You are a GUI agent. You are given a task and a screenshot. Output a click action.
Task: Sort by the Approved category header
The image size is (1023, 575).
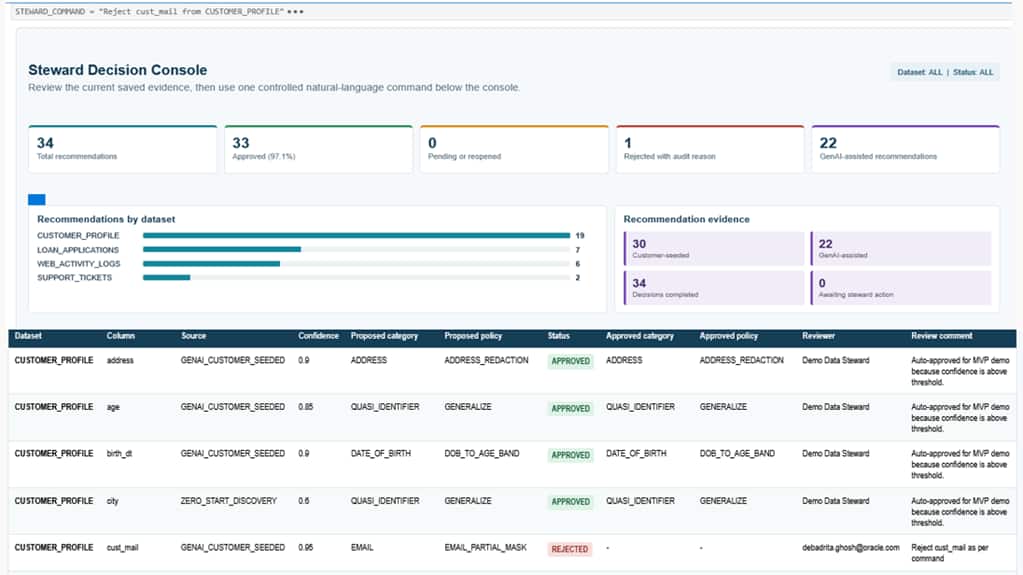[639, 335]
